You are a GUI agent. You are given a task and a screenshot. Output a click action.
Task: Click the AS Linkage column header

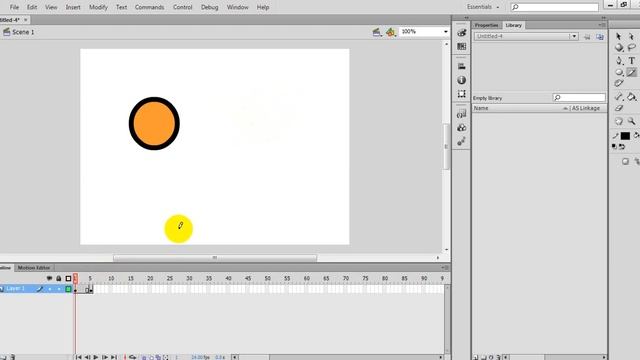(x=586, y=108)
